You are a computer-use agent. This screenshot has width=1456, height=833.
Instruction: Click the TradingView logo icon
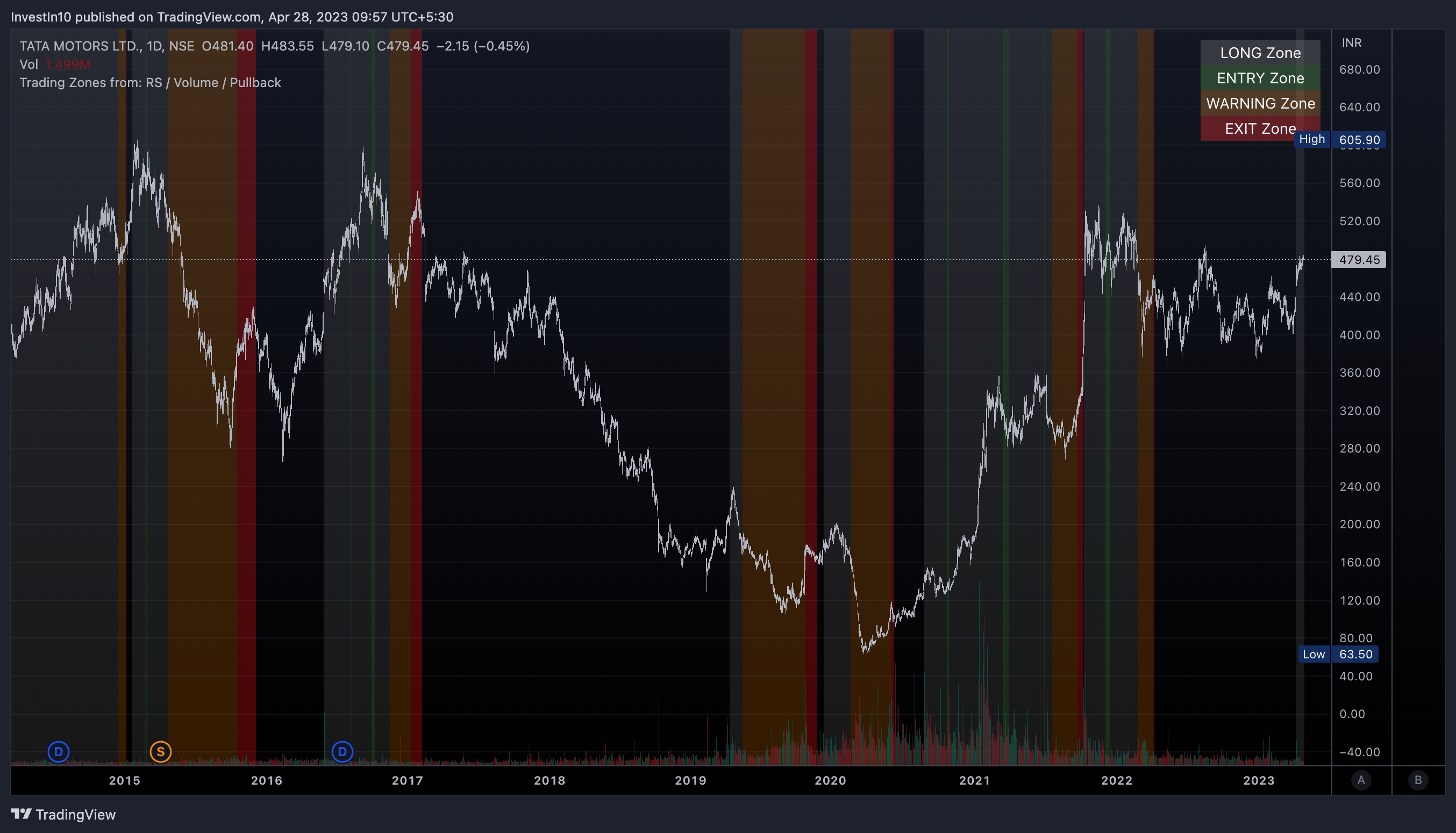pyautogui.click(x=21, y=814)
